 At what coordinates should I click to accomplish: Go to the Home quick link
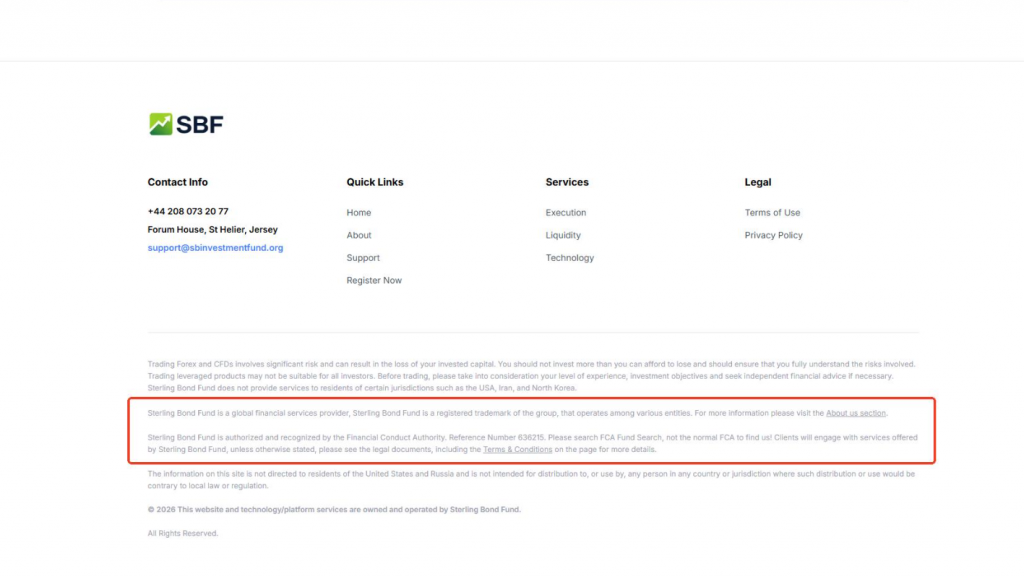point(359,213)
